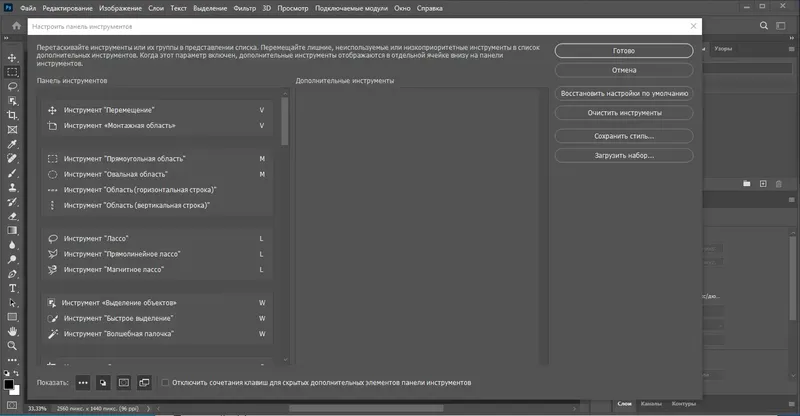800x416 pixels.
Task: Click scroll-down arrow of tools list
Action: (285, 360)
